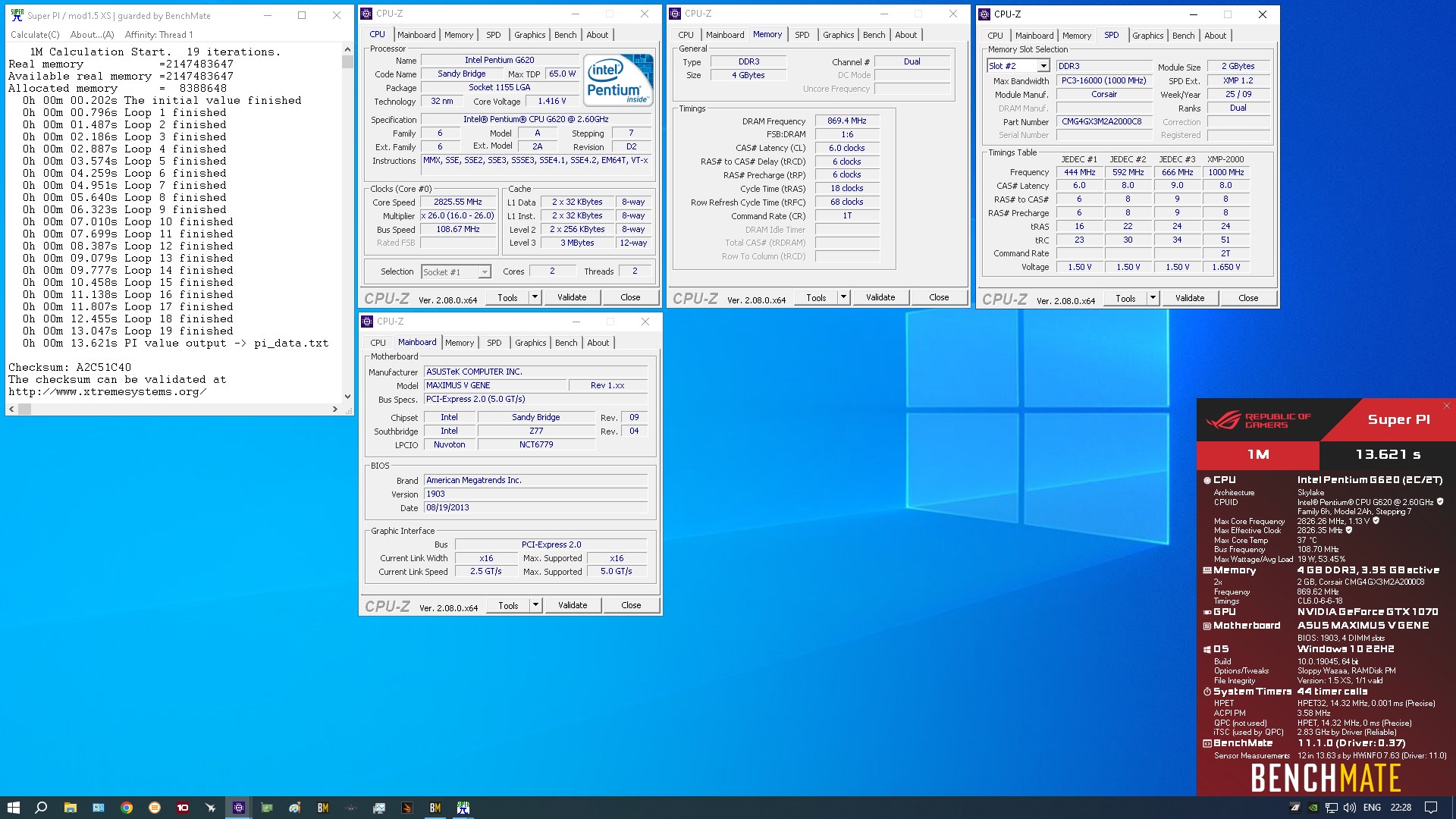This screenshot has height=819, width=1456.
Task: Open the first BM BenchMate taskbar icon
Action: (323, 808)
